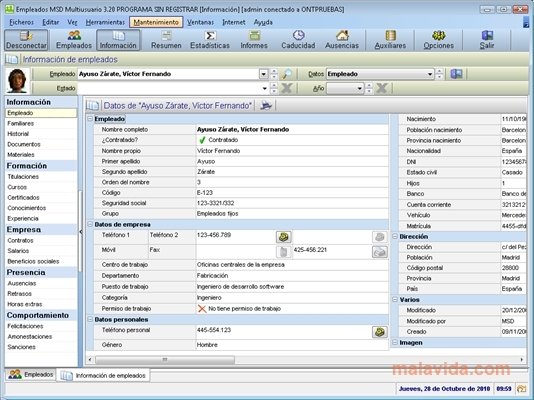Click the mobile phone icon in Móvil row
The width and height of the screenshot is (534, 400).
point(283,252)
